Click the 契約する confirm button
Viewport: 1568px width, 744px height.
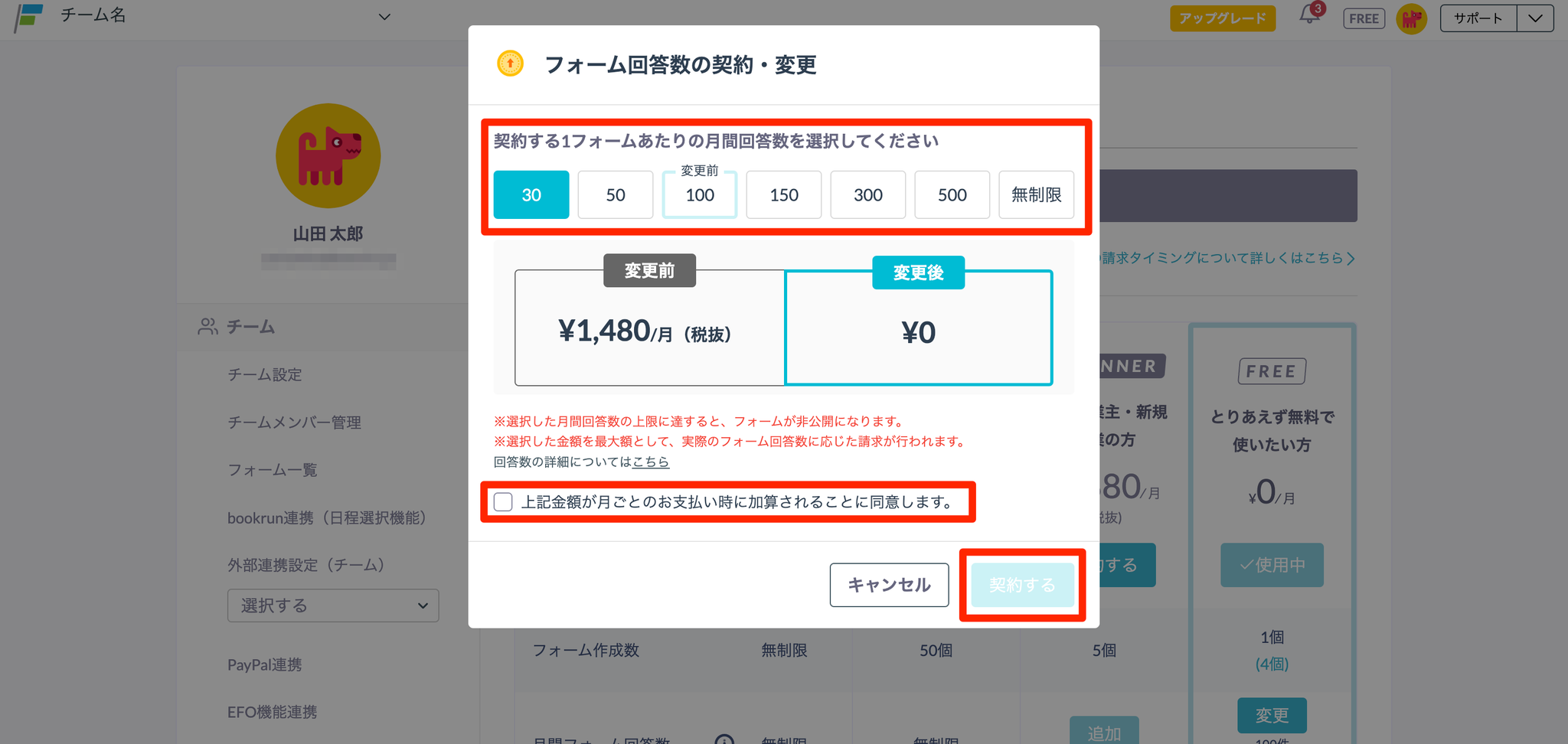[1022, 586]
